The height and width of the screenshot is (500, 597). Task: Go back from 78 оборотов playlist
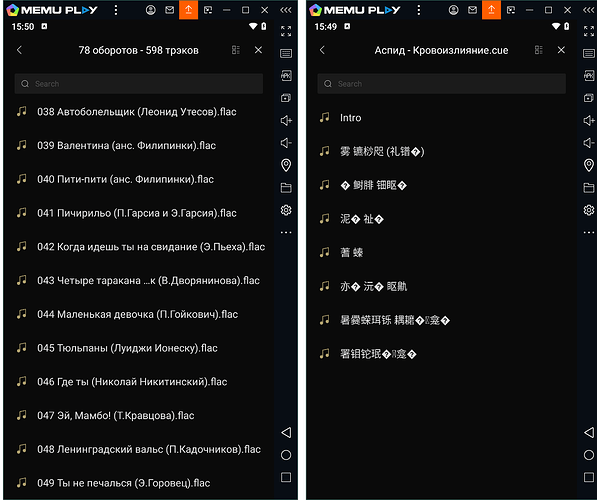(x=19, y=50)
